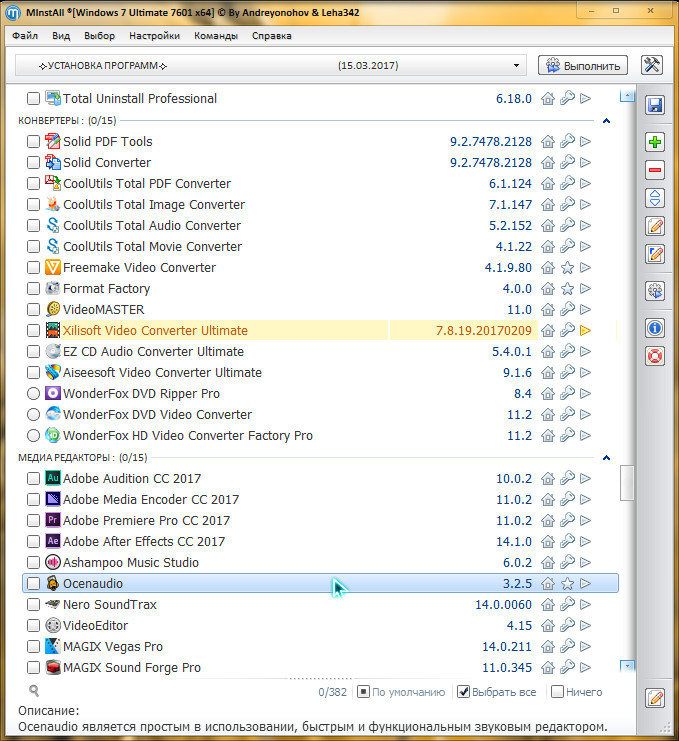Viewport: 679px width, 741px height.
Task: Open homepage icon for Solid PDF Tools
Action: point(548,141)
